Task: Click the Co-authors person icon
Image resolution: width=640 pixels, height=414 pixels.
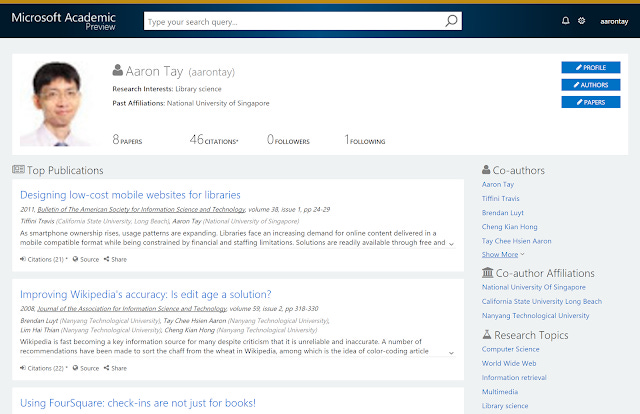Action: 486,169
